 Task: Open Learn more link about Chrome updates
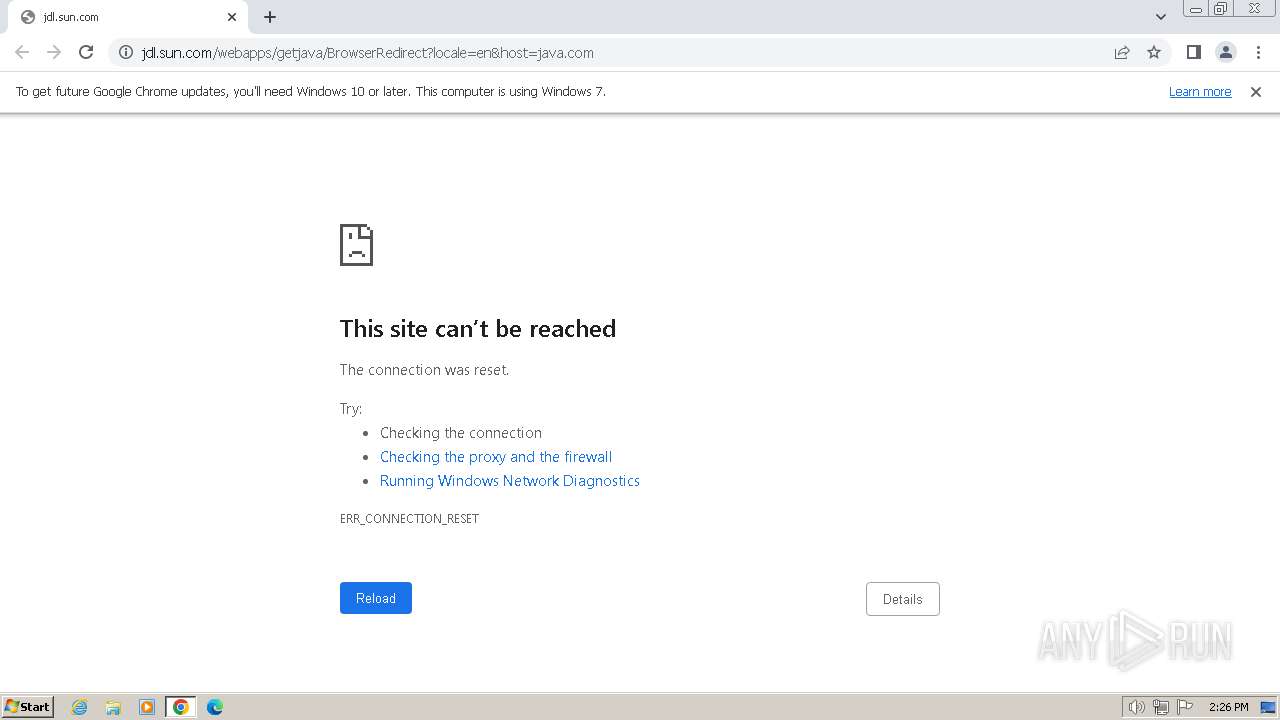click(1200, 91)
